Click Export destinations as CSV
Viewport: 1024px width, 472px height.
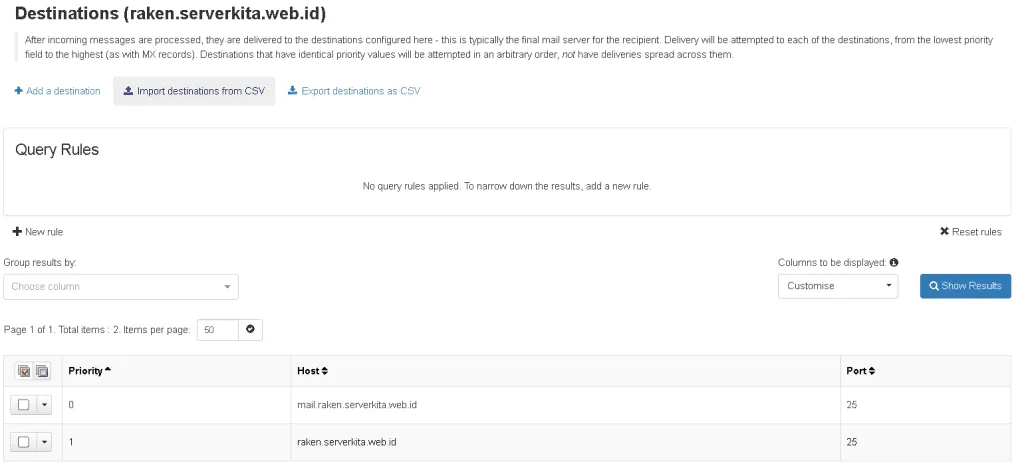coord(354,91)
